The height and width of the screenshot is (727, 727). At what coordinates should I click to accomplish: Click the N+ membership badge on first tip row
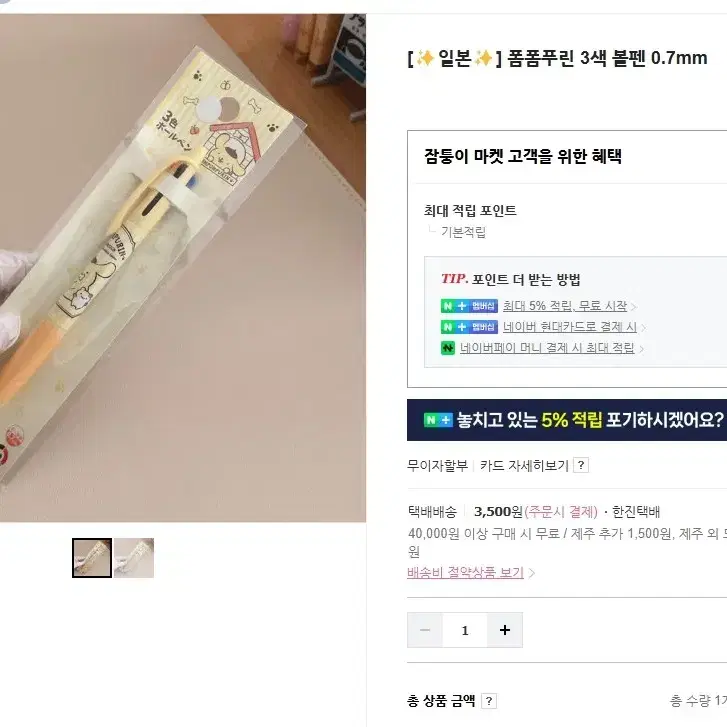[469, 306]
